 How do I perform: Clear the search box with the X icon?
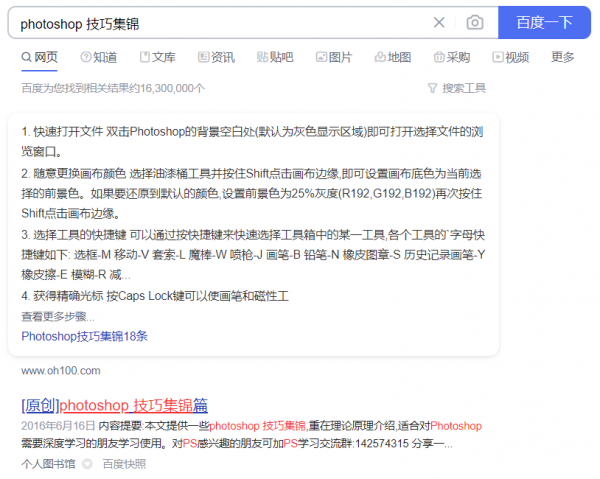(439, 22)
